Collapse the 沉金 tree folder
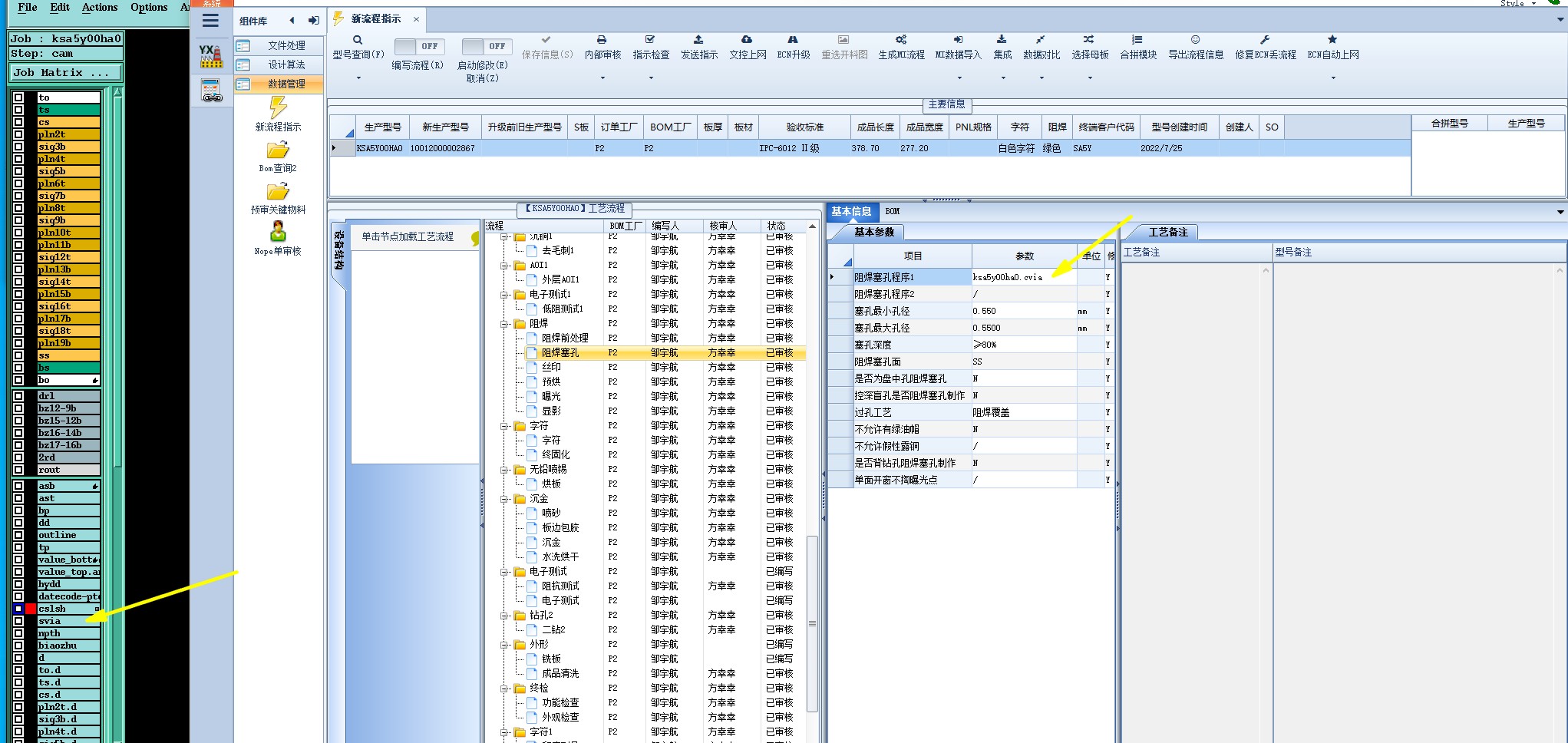This screenshot has width=1568, height=743. point(505,499)
